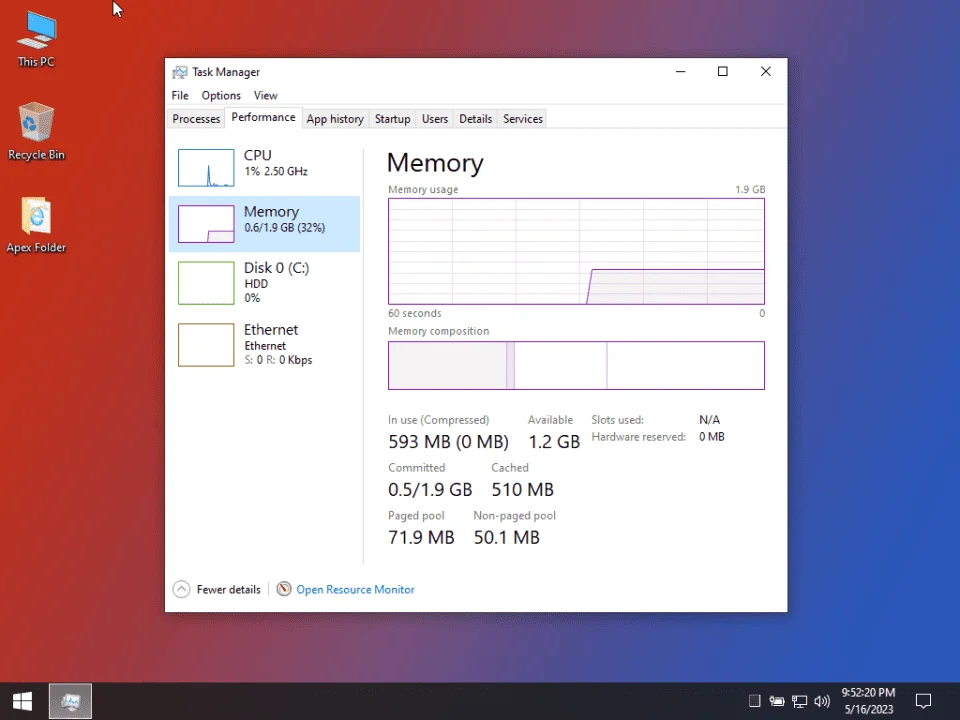Viewport: 960px width, 720px height.
Task: Maximize the Task Manager window
Action: (x=722, y=72)
